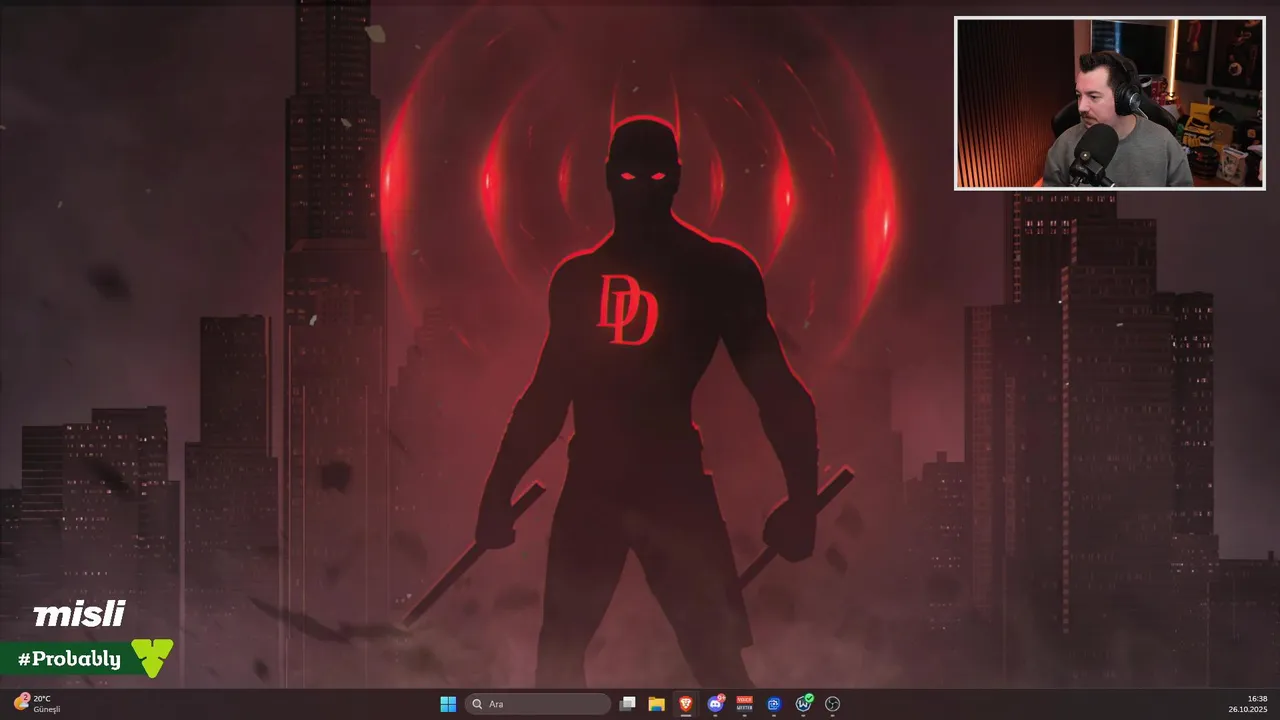Open the W app with green checkmark

tap(803, 704)
